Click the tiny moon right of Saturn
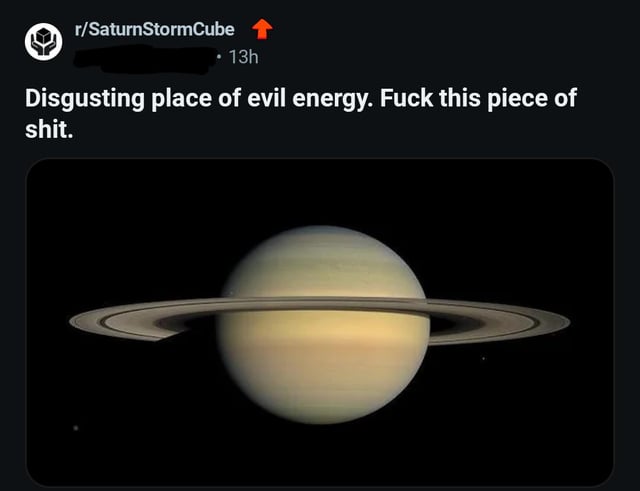The width and height of the screenshot is (640, 491). click(x=483, y=358)
